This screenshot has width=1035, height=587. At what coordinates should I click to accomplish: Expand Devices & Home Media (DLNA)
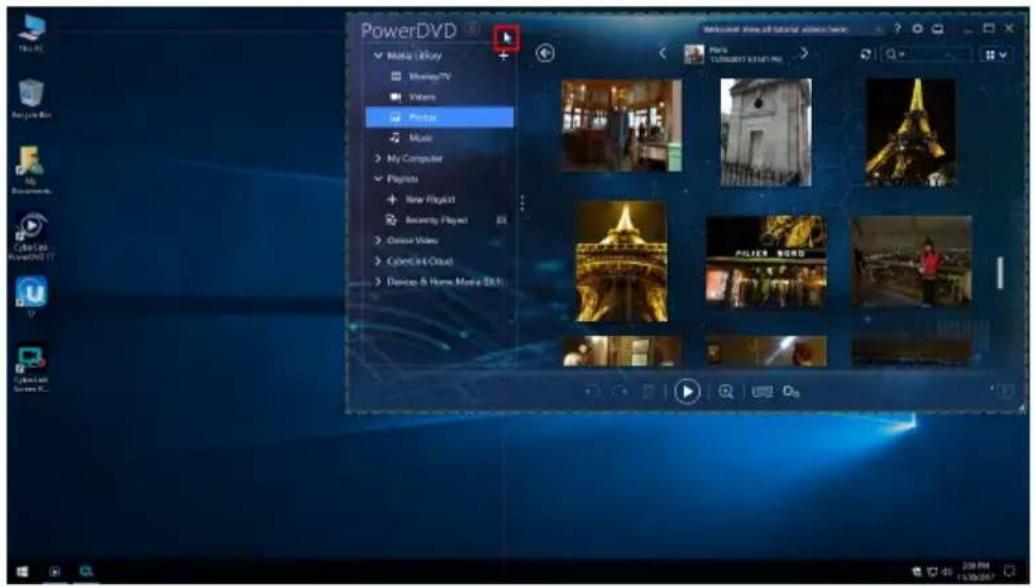point(378,282)
